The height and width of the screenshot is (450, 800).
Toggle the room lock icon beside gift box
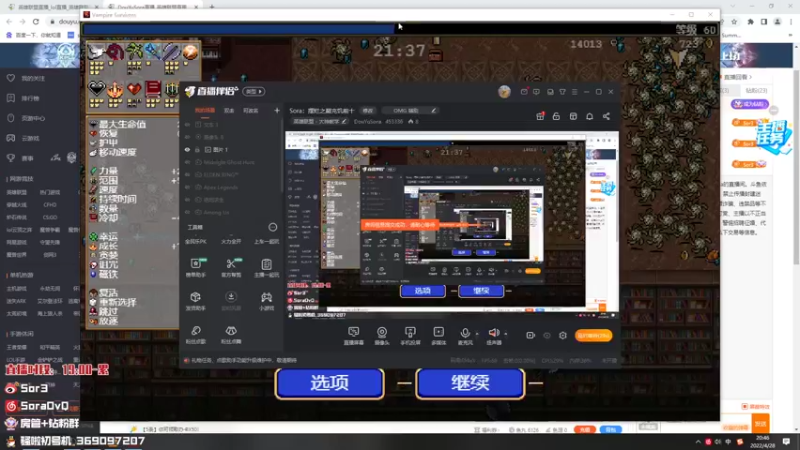click(x=556, y=116)
